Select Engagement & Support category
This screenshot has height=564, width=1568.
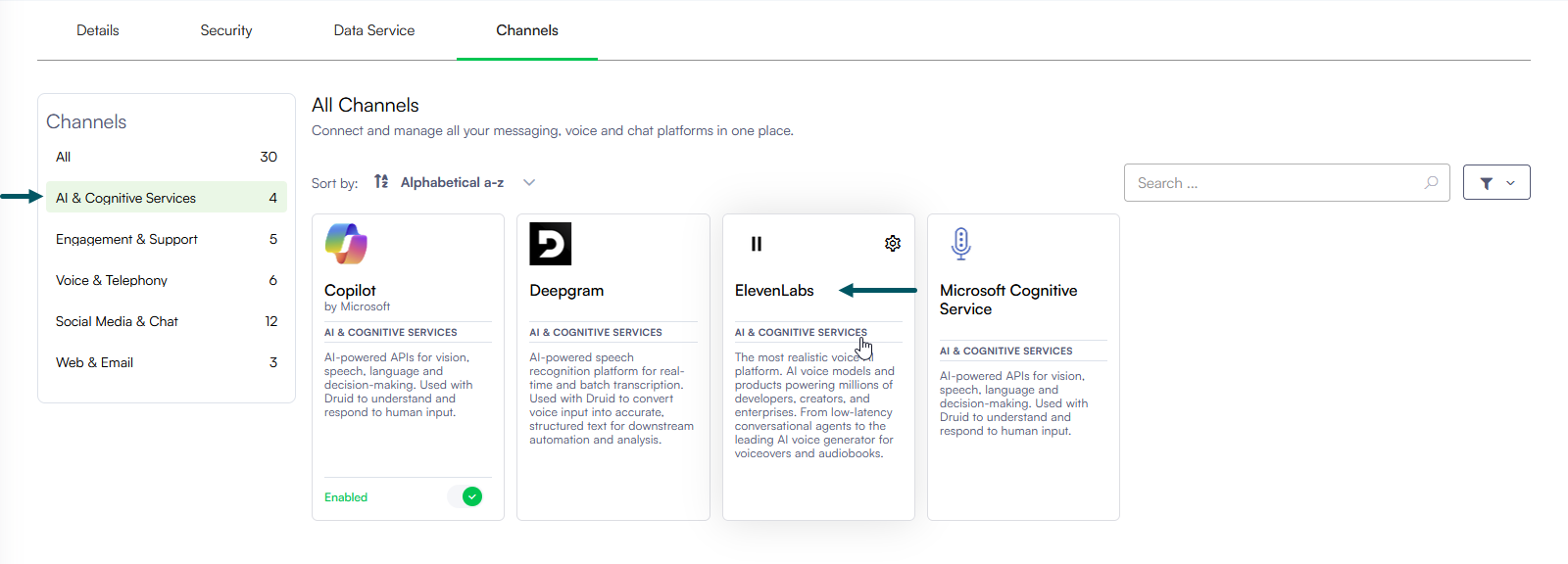[126, 239]
